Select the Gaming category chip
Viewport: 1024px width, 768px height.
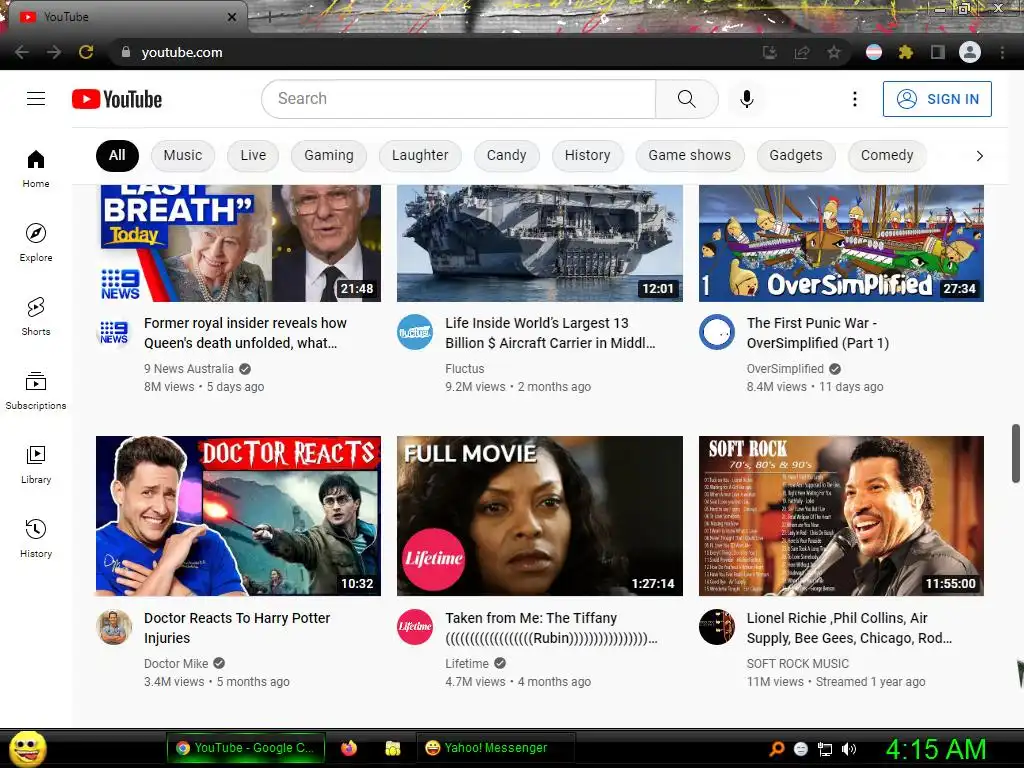coord(328,155)
